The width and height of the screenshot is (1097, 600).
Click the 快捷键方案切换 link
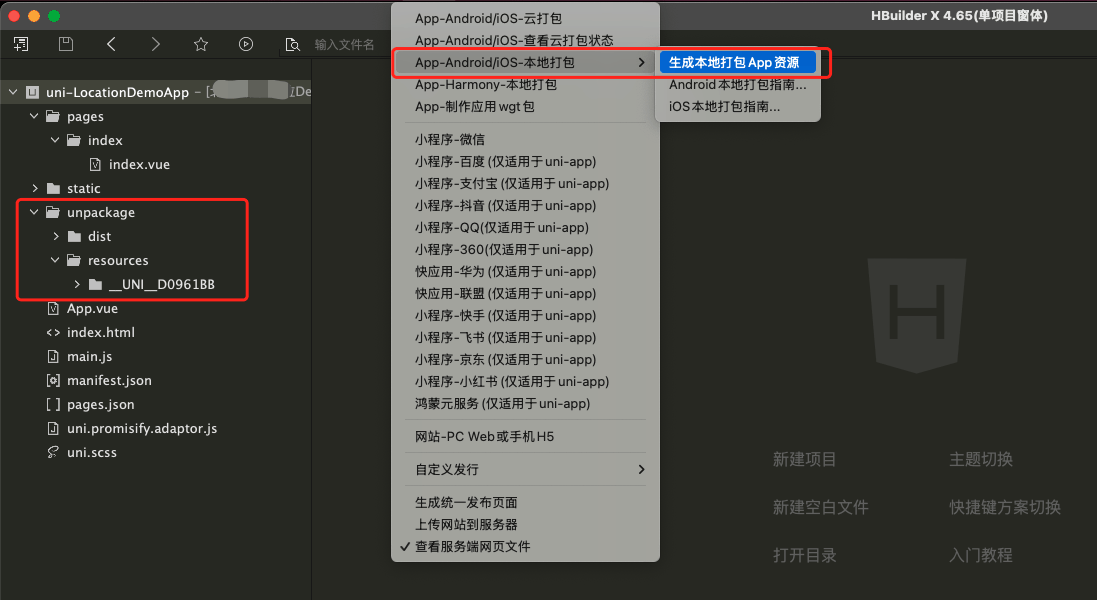(x=1005, y=507)
